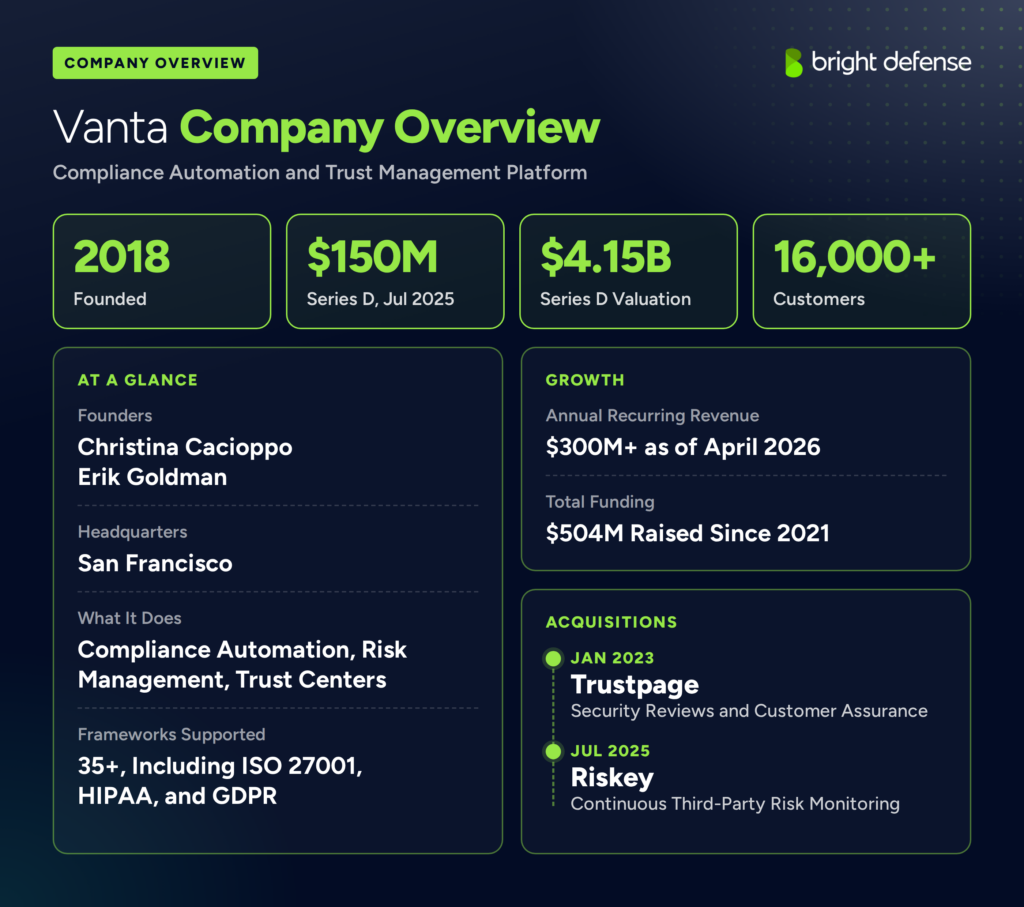Image resolution: width=1024 pixels, height=907 pixels.
Task: Select founder name 'Christina Cacioppo'
Action: 185,447
